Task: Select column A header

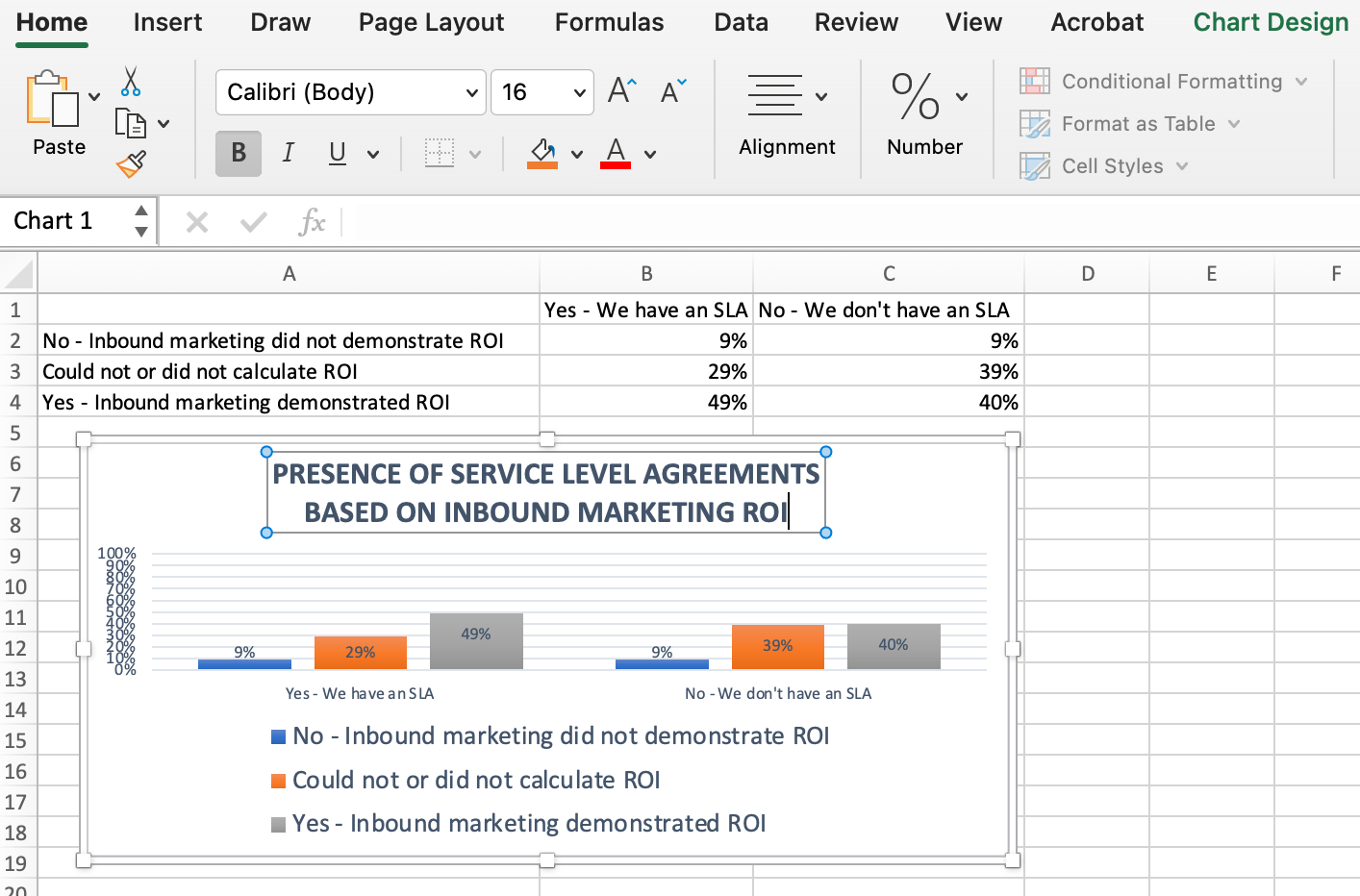Action: [289, 274]
